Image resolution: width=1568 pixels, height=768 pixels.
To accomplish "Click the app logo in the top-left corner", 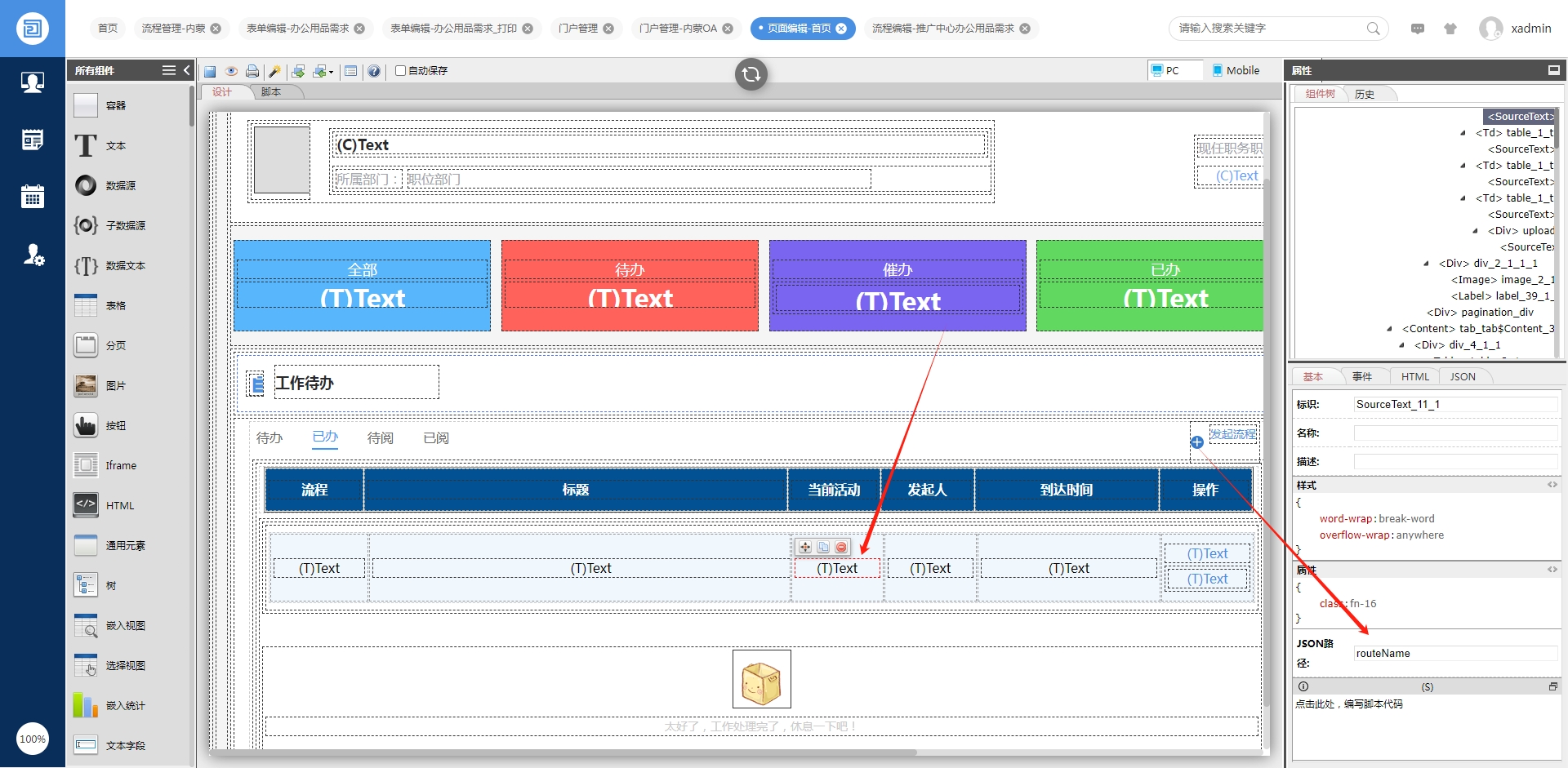I will [x=33, y=29].
